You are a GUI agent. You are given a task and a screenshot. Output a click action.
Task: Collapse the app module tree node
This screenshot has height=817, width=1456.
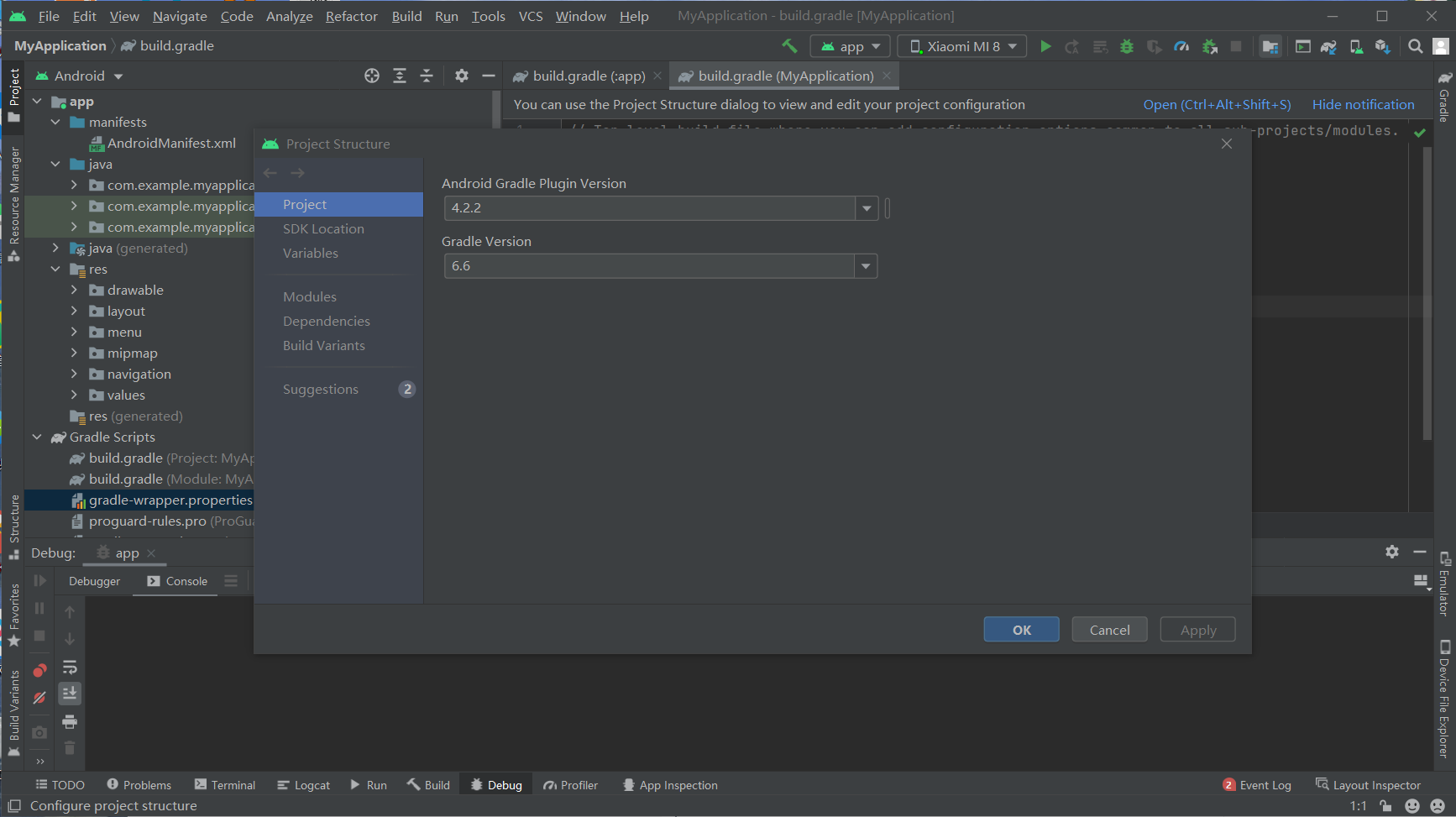click(37, 101)
